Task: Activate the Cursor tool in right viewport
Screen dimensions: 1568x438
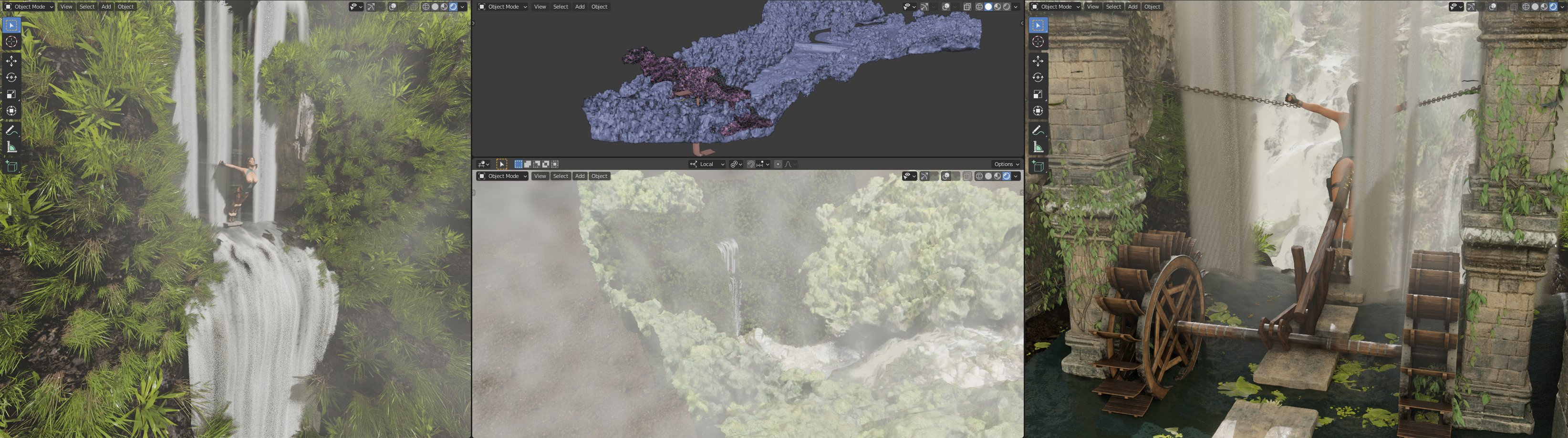Action: coord(1038,42)
